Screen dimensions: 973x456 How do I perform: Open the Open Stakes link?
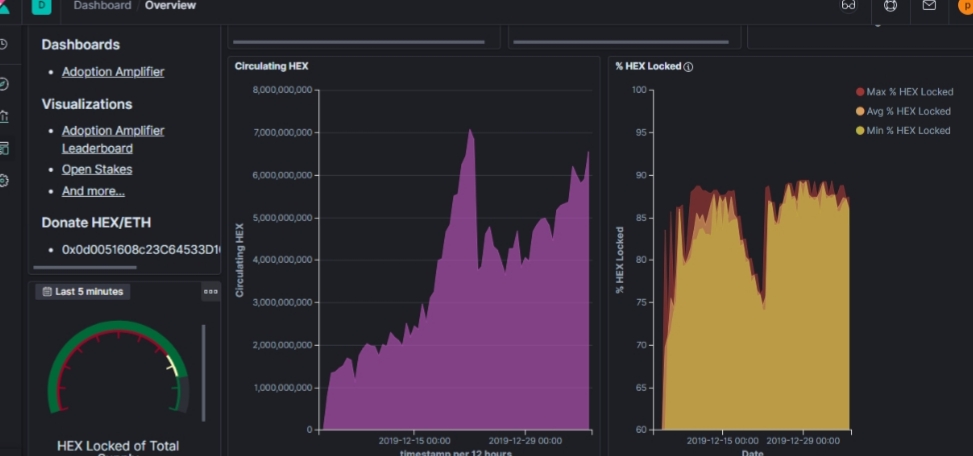(97, 169)
